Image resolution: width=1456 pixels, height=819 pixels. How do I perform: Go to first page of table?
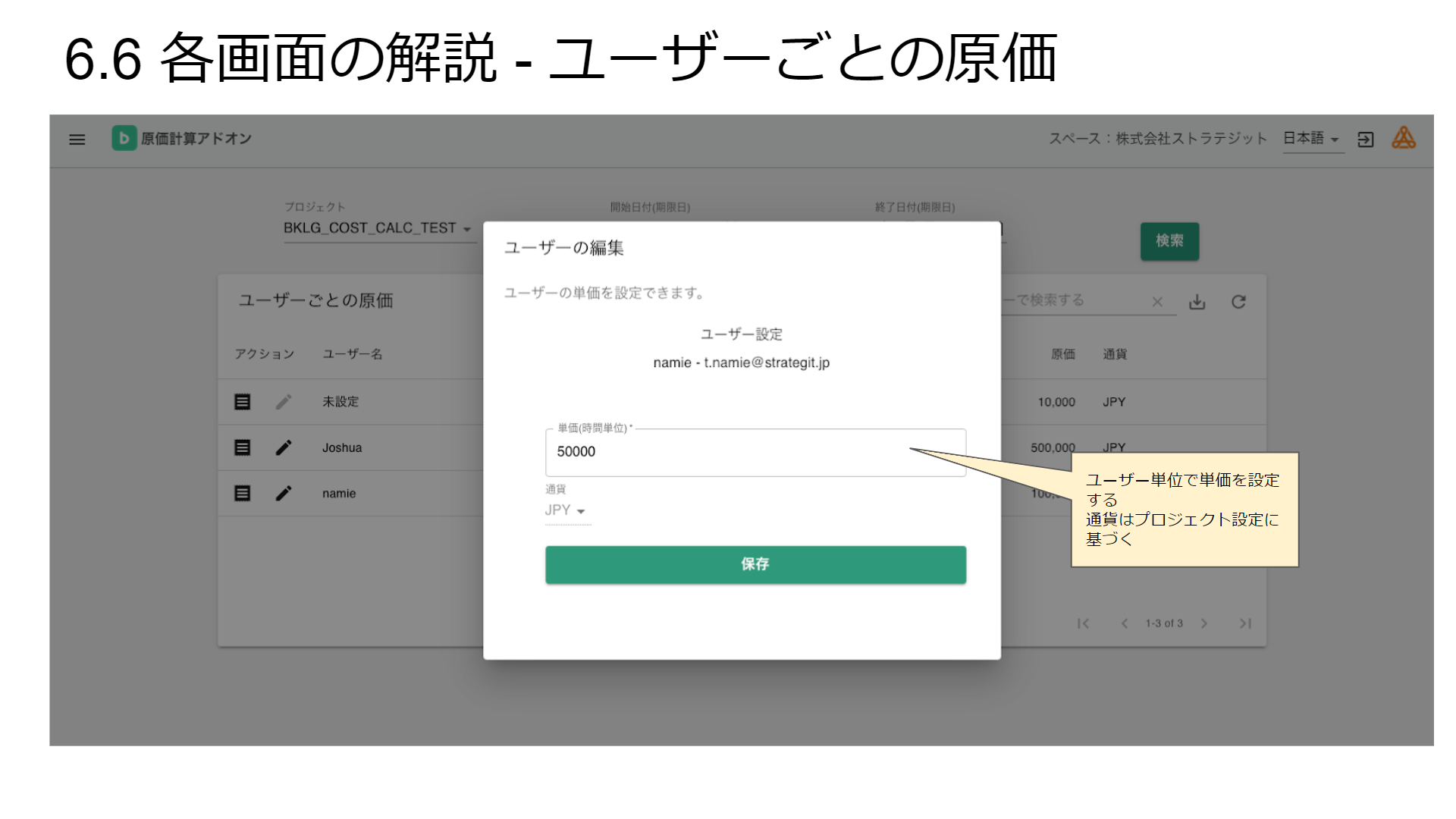(x=1083, y=623)
